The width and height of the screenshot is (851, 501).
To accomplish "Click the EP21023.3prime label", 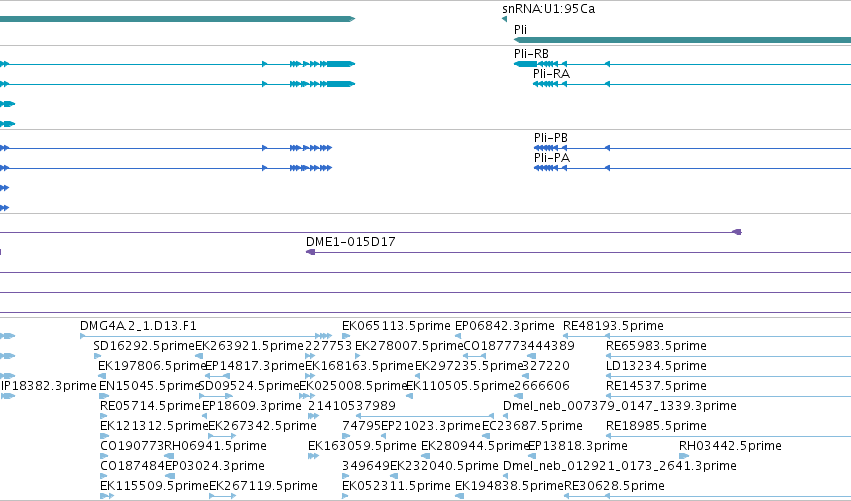I will [431, 426].
